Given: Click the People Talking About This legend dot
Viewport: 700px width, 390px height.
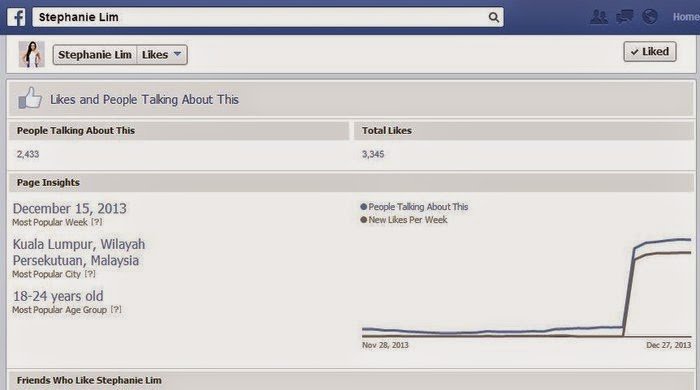Looking at the screenshot, I should tap(363, 207).
